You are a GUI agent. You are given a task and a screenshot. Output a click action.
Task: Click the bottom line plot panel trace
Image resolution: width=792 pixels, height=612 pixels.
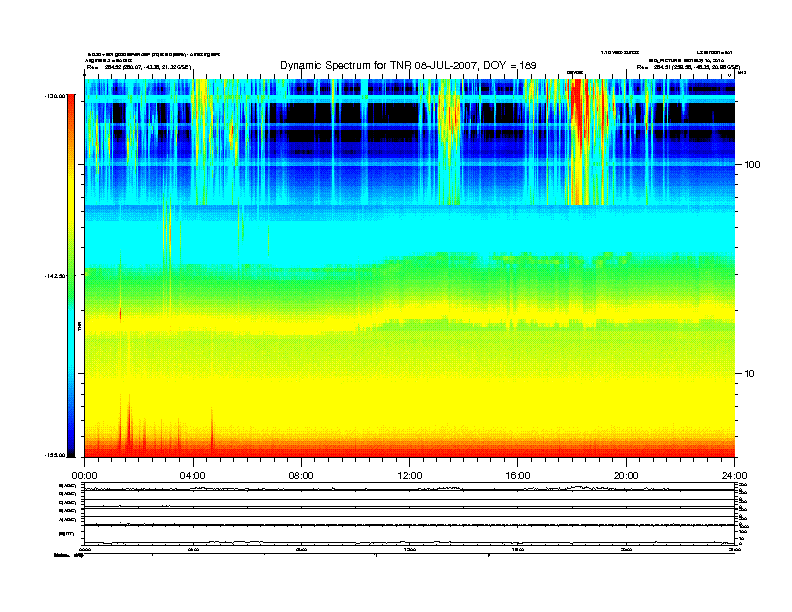[409, 543]
